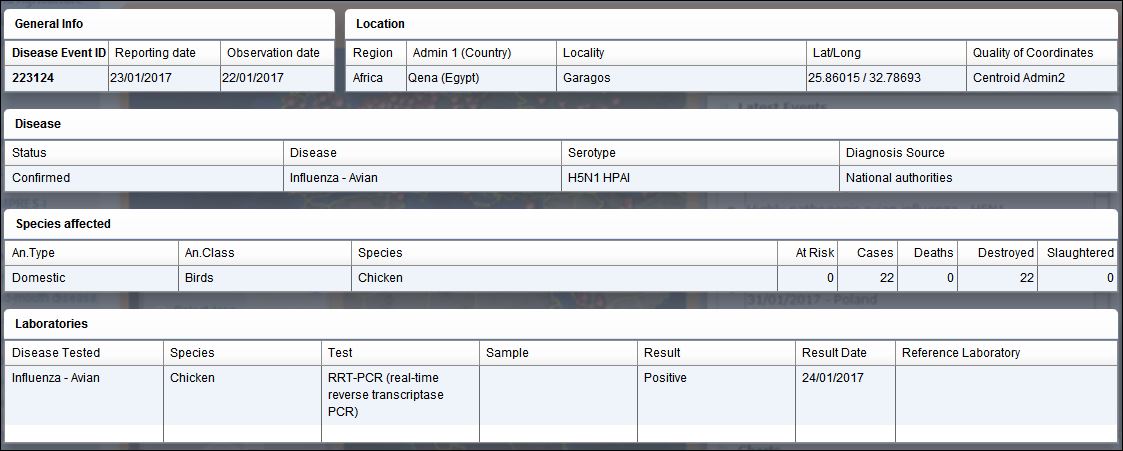The width and height of the screenshot is (1123, 451).
Task: Click the Species affected section title
Action: [63, 223]
